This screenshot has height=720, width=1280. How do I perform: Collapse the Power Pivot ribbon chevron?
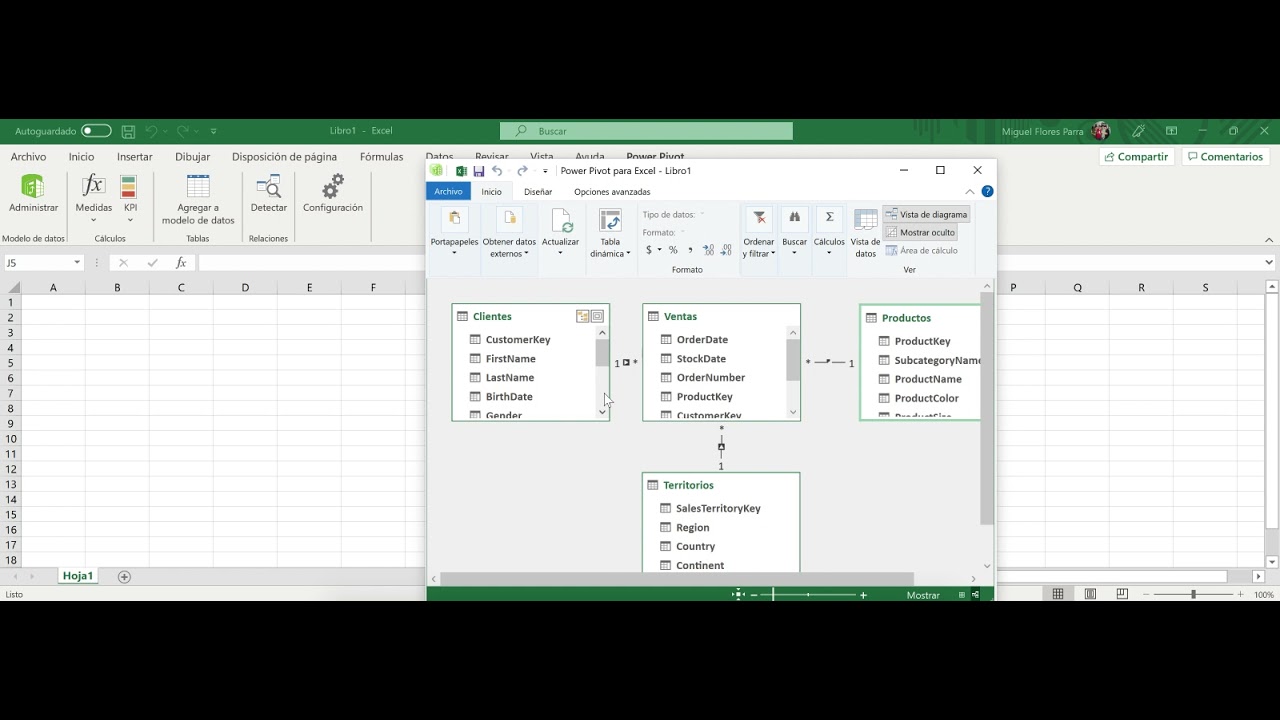pyautogui.click(x=970, y=192)
